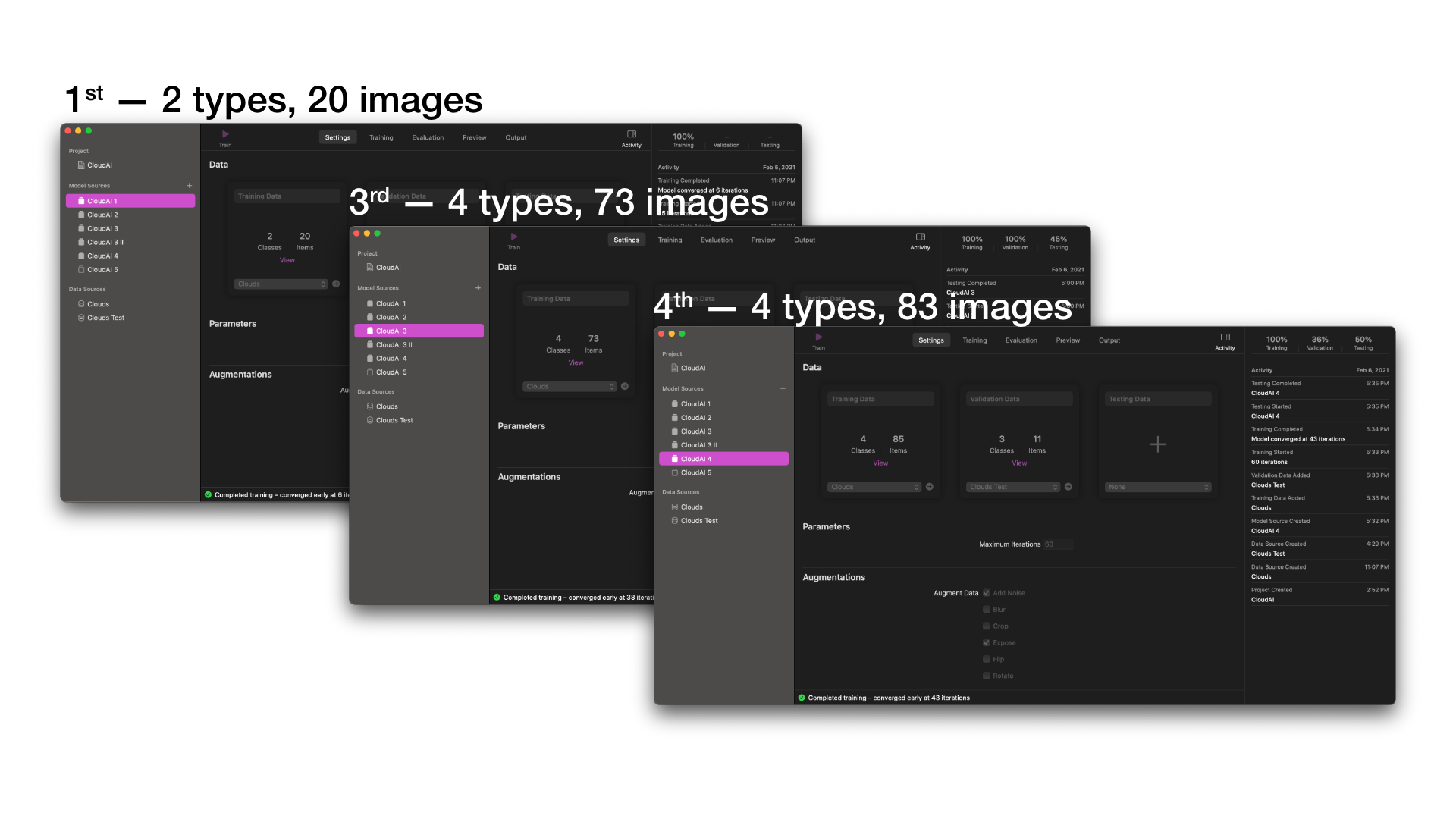The width and height of the screenshot is (1456, 819).
Task: Click the 36% Validation metric in front window
Action: point(1319,344)
